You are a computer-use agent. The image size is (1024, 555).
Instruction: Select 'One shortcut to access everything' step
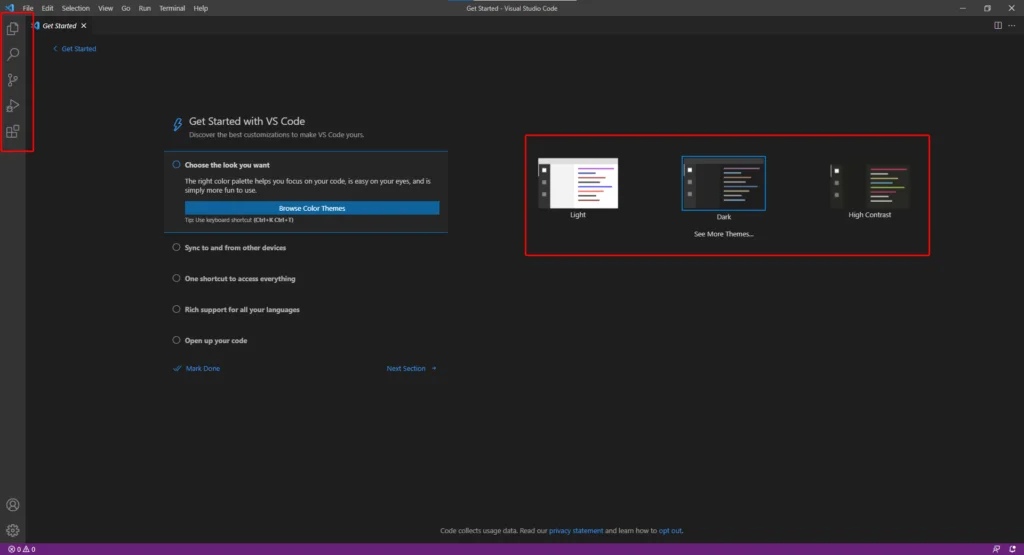(x=240, y=279)
